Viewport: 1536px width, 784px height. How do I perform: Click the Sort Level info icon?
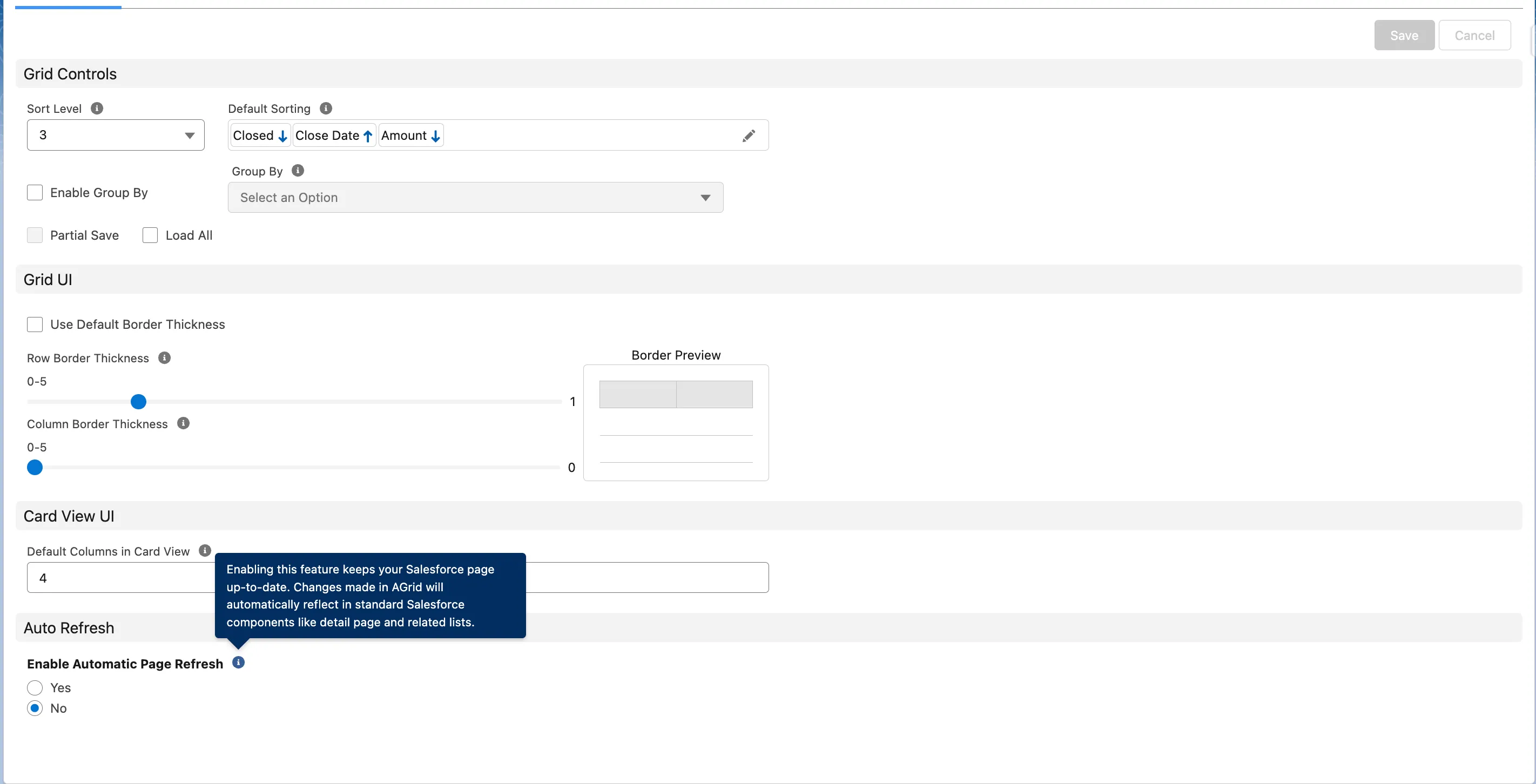point(97,108)
